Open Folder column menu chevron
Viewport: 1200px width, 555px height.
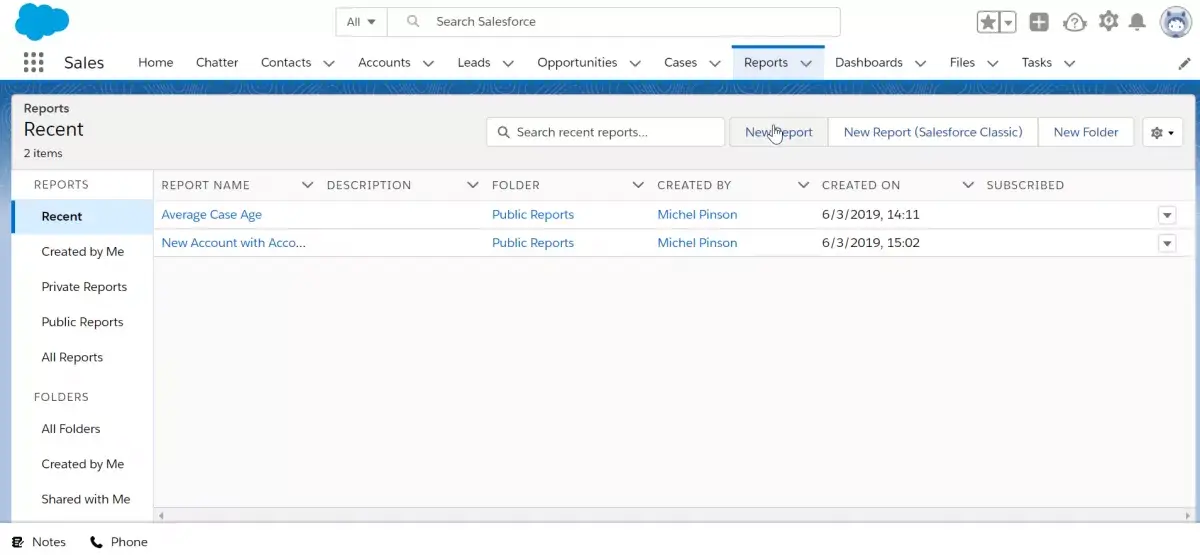[638, 185]
